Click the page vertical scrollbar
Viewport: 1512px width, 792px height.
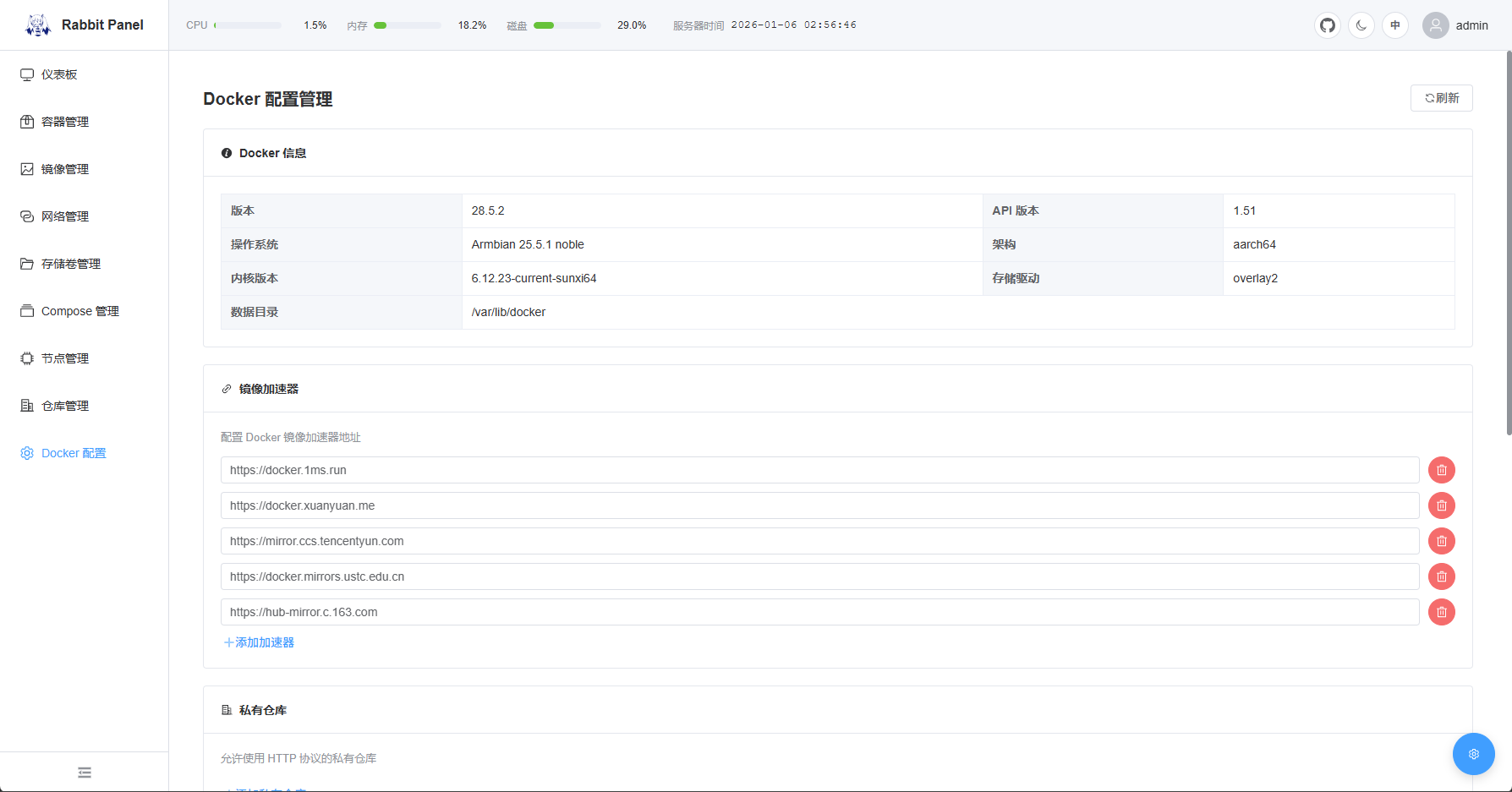pyautogui.click(x=1509, y=243)
